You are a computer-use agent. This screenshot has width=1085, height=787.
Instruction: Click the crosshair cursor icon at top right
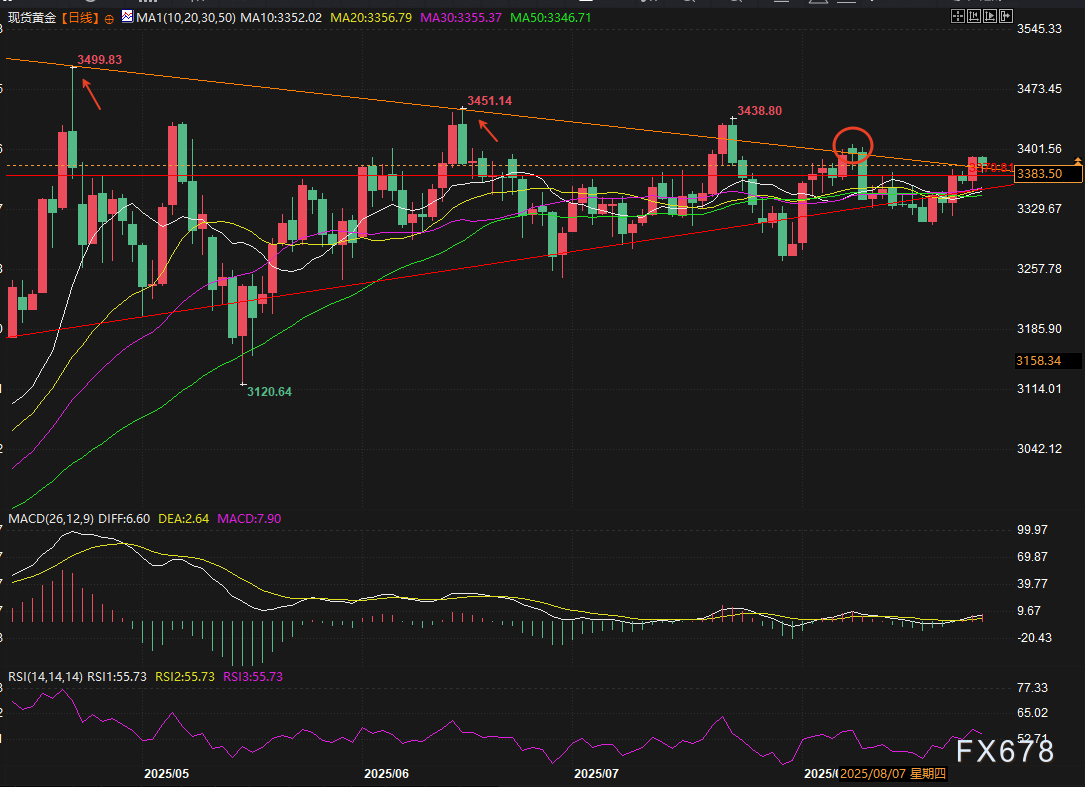click(958, 17)
